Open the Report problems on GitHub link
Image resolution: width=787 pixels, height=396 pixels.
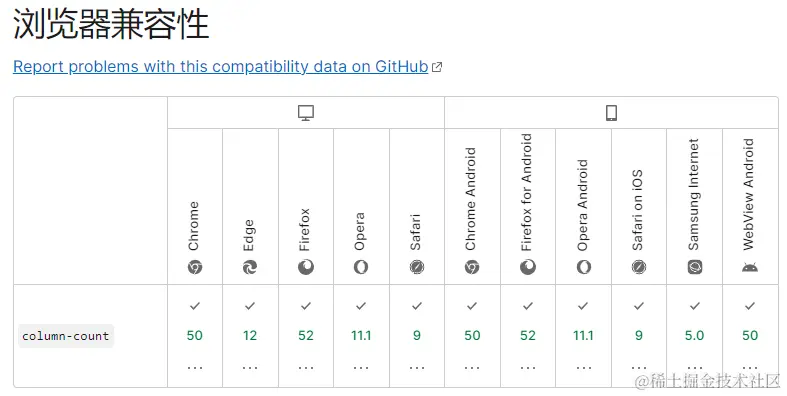[221, 66]
